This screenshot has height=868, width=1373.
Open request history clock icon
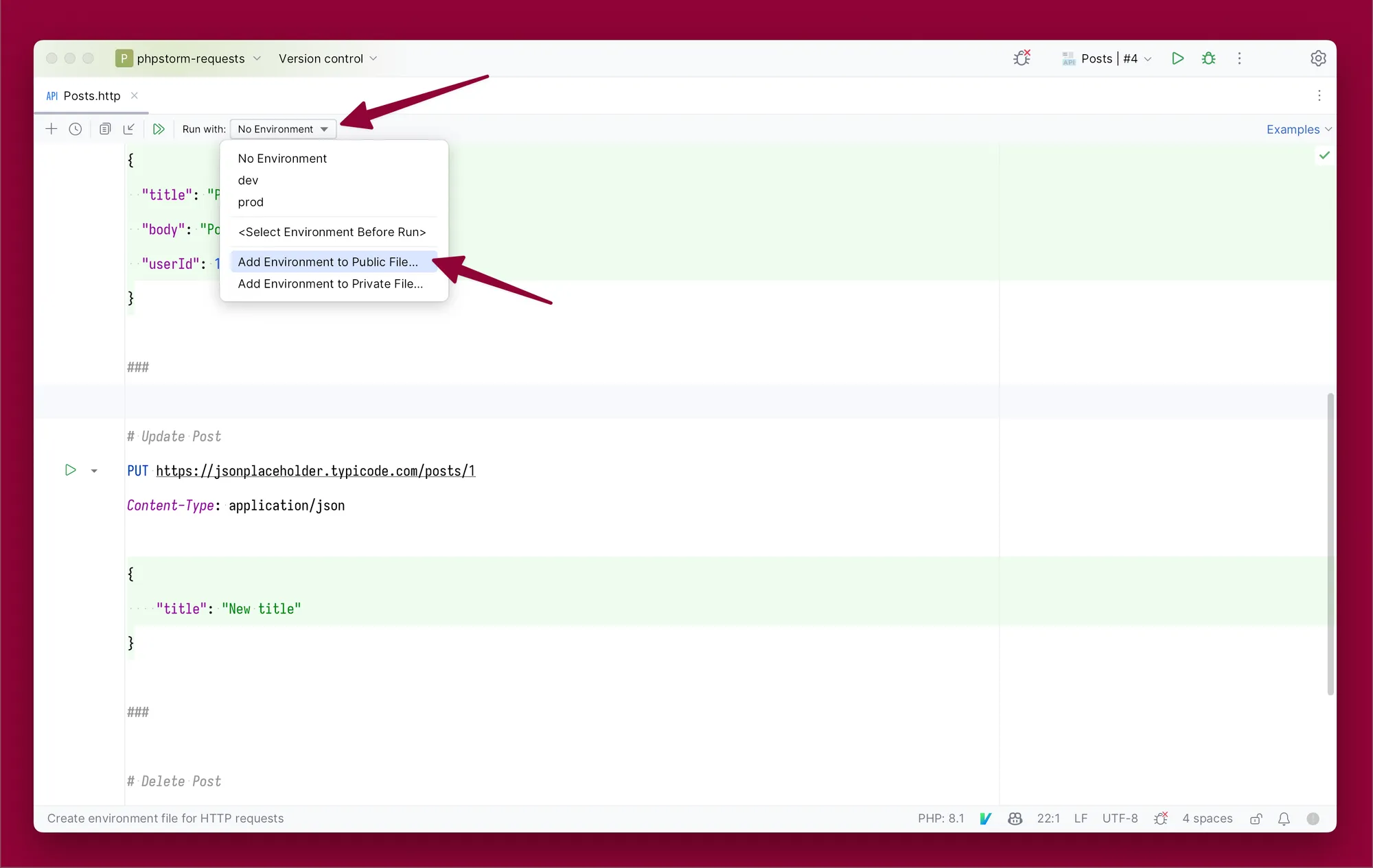click(76, 129)
